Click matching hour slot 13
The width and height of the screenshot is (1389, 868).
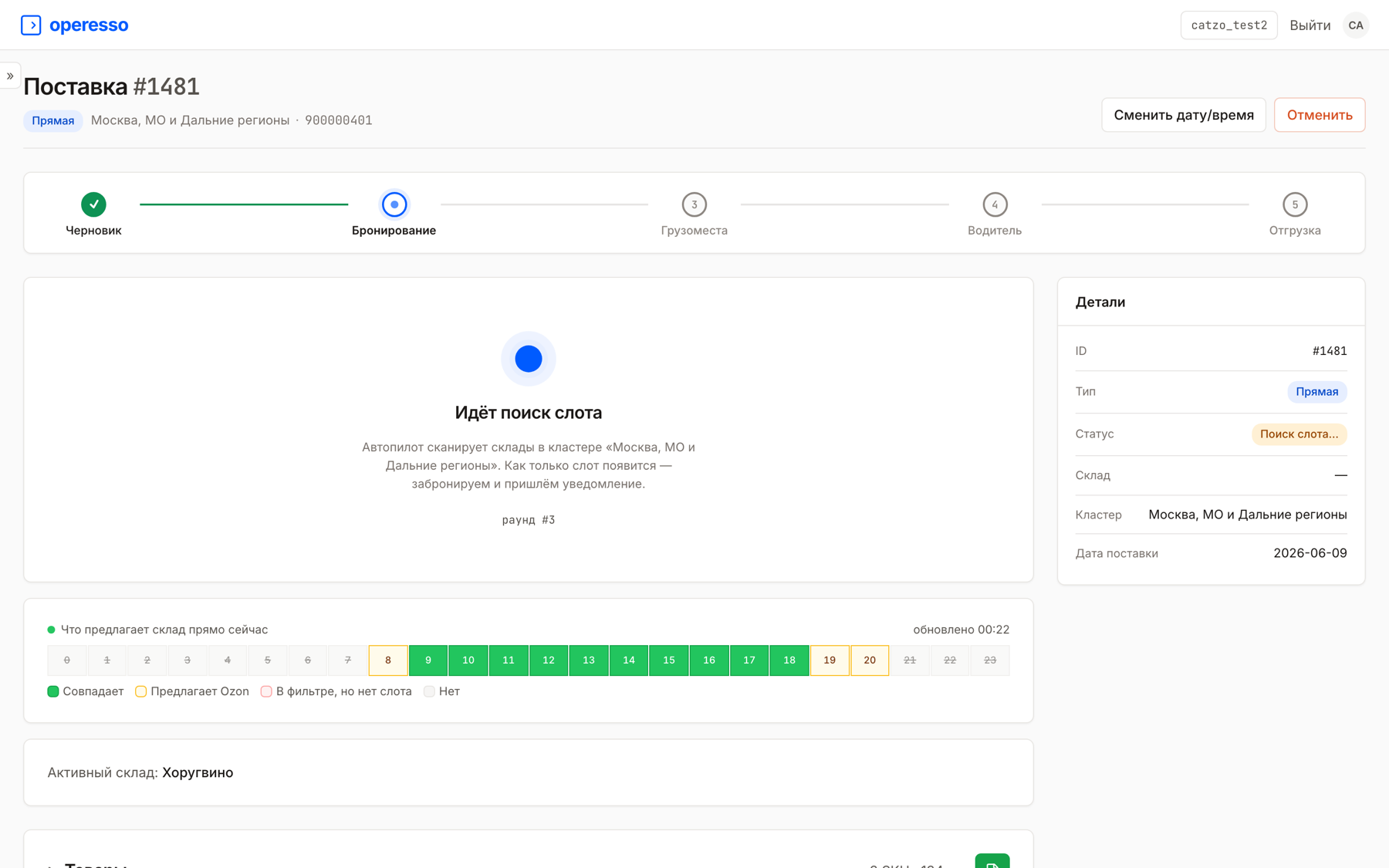coord(589,660)
